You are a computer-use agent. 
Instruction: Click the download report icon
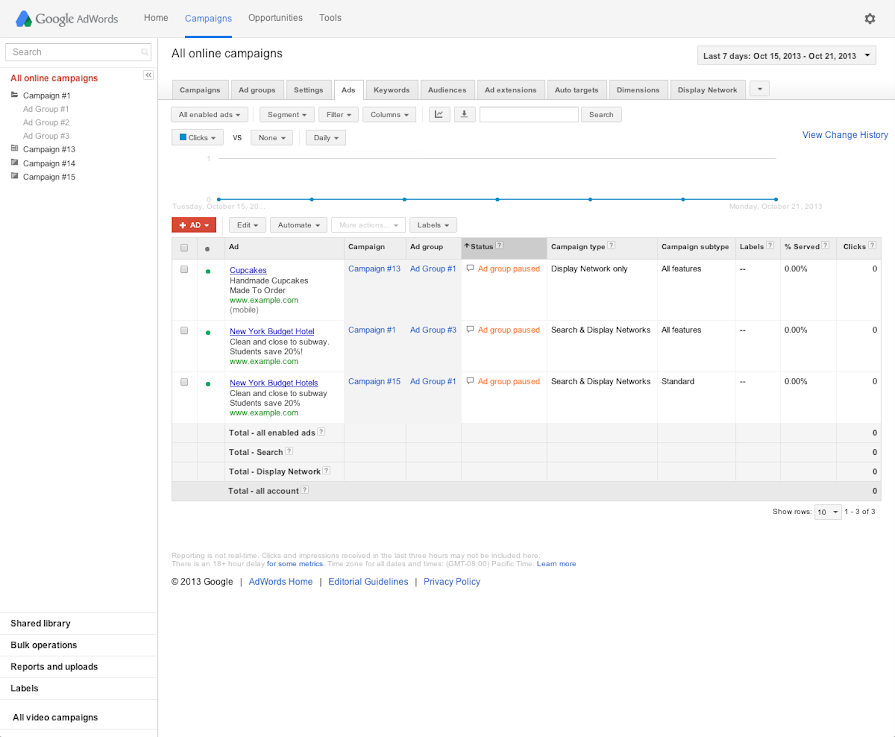point(464,115)
